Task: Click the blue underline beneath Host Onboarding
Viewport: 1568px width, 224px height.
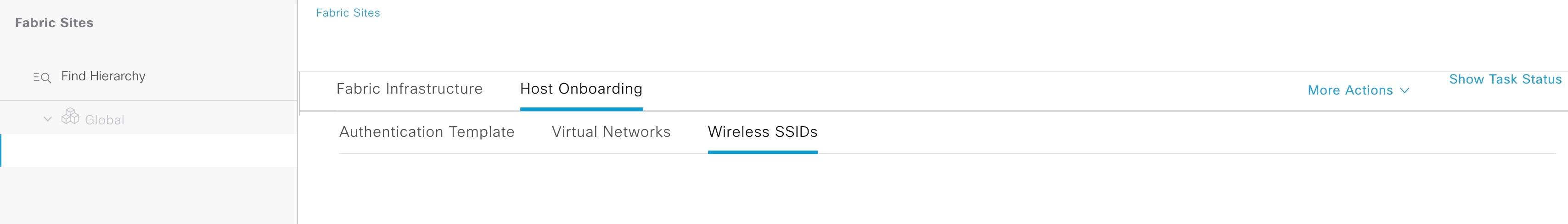Action: coord(581,109)
